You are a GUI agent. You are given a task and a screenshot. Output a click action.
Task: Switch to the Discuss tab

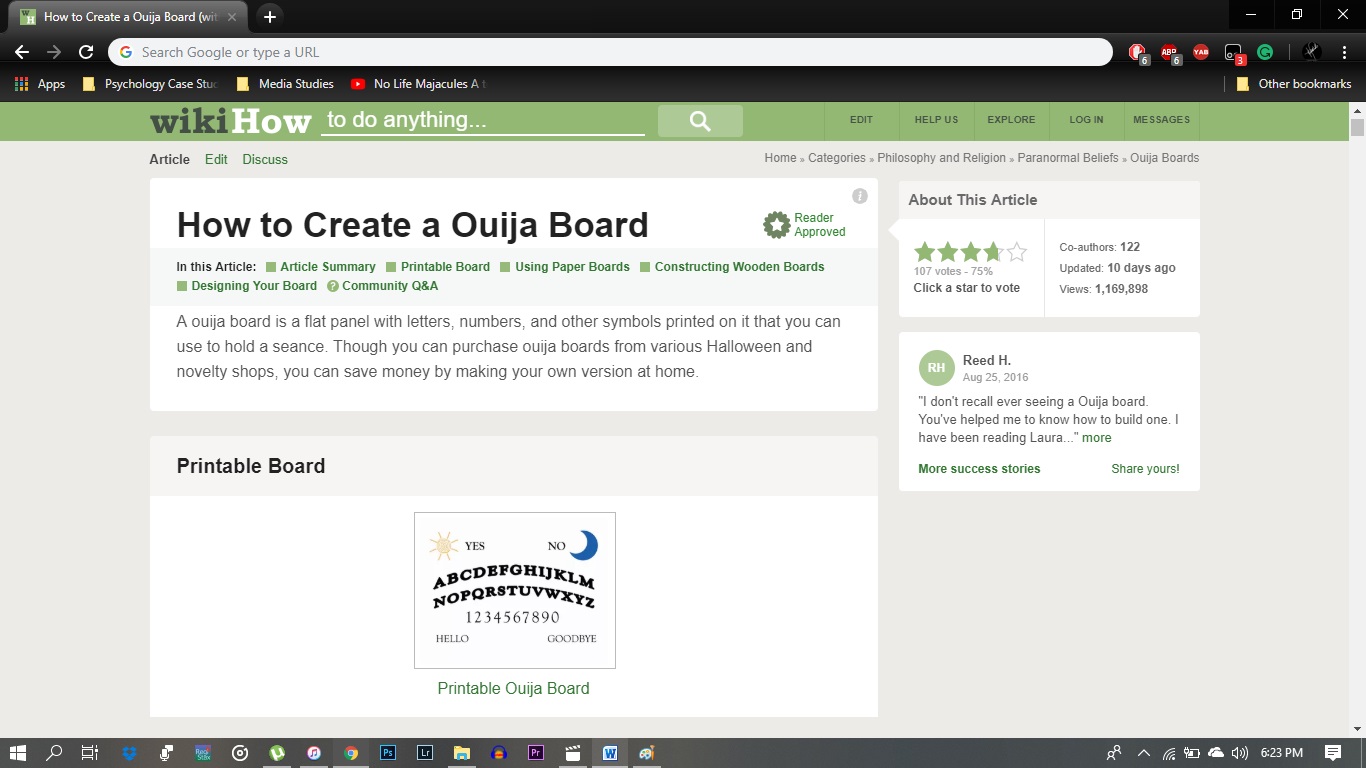coord(265,159)
